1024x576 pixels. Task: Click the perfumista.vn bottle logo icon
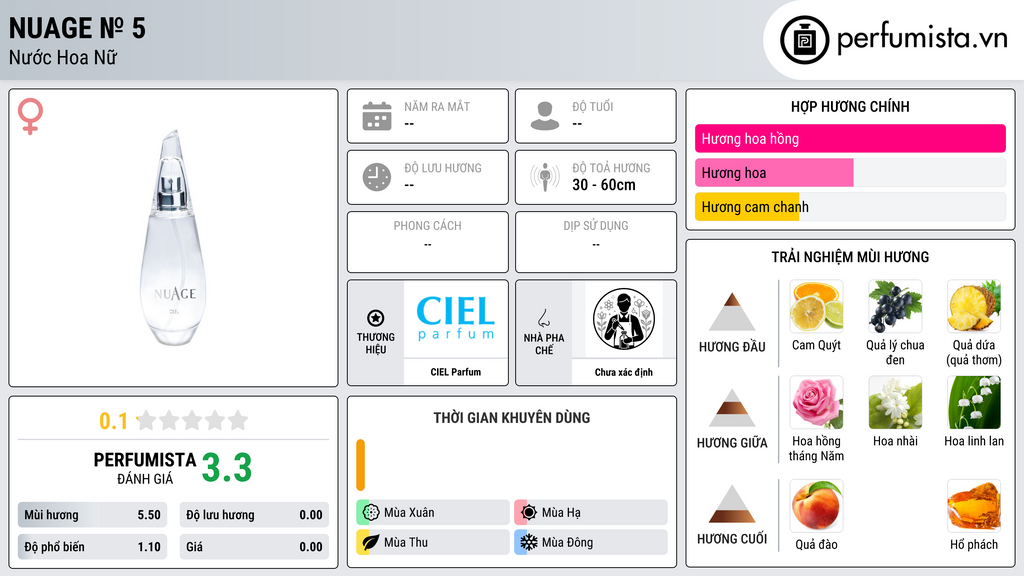click(x=804, y=40)
